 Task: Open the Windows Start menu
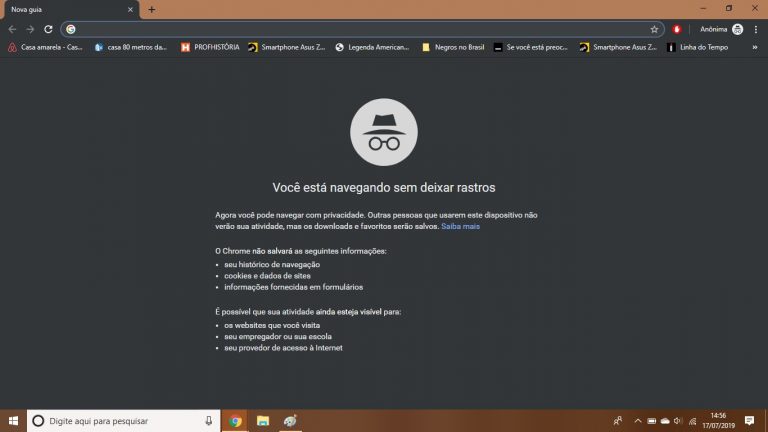click(x=13, y=421)
